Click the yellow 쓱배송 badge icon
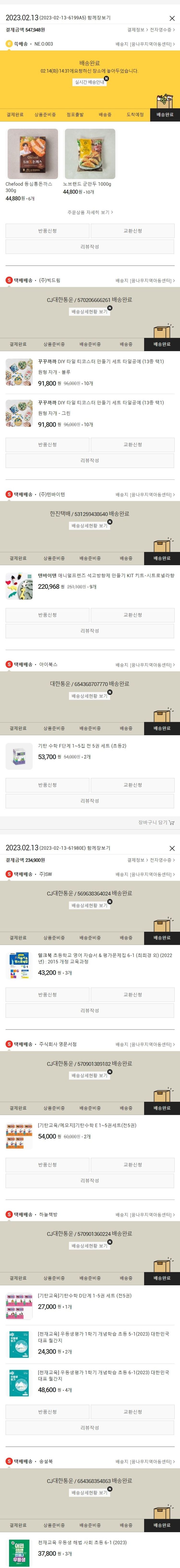The image size is (180, 1568). click(9, 44)
